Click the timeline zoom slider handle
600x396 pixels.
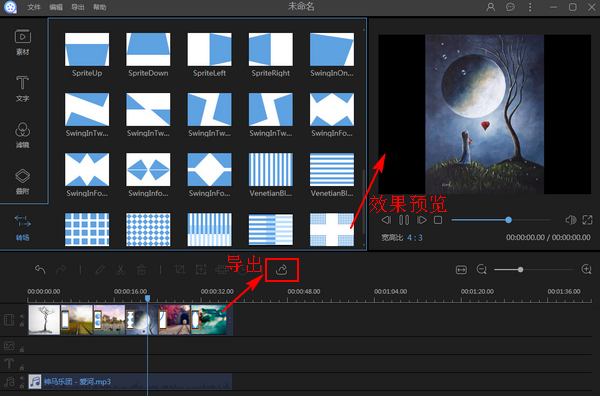520,270
